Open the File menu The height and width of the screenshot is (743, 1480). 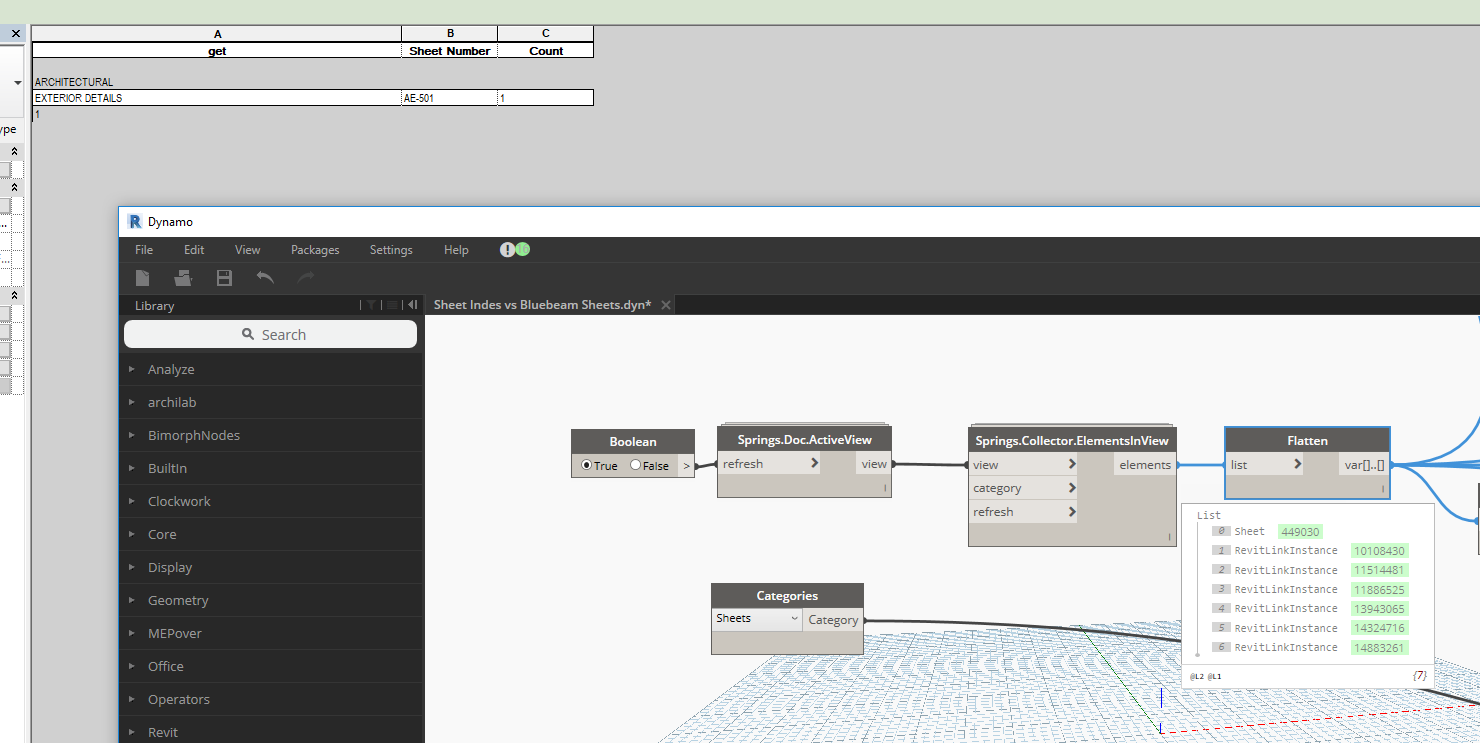(x=144, y=250)
